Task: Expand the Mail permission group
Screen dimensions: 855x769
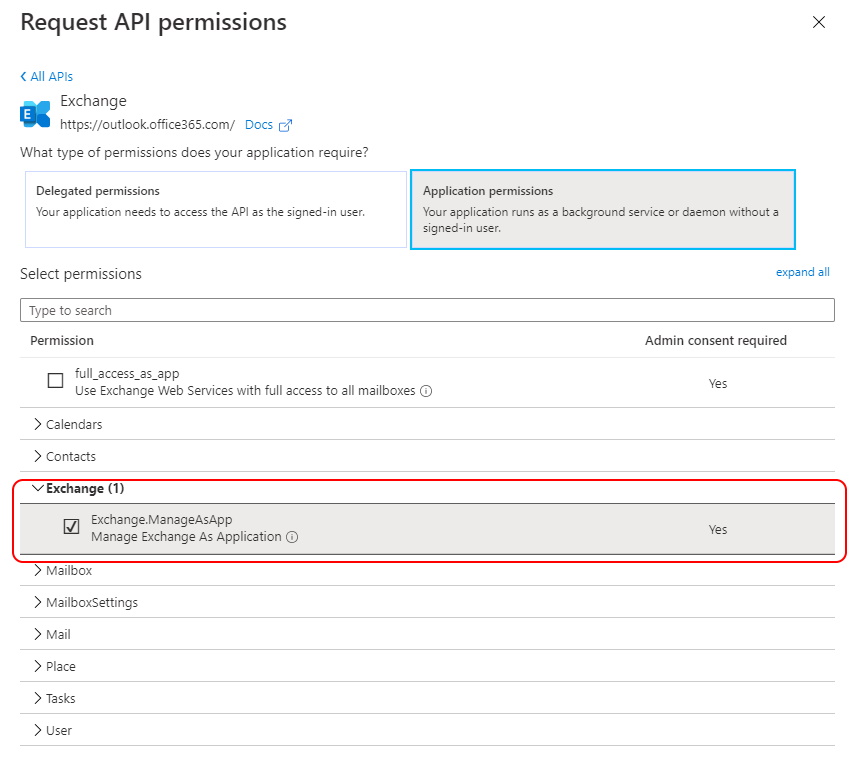Action: pos(427,634)
